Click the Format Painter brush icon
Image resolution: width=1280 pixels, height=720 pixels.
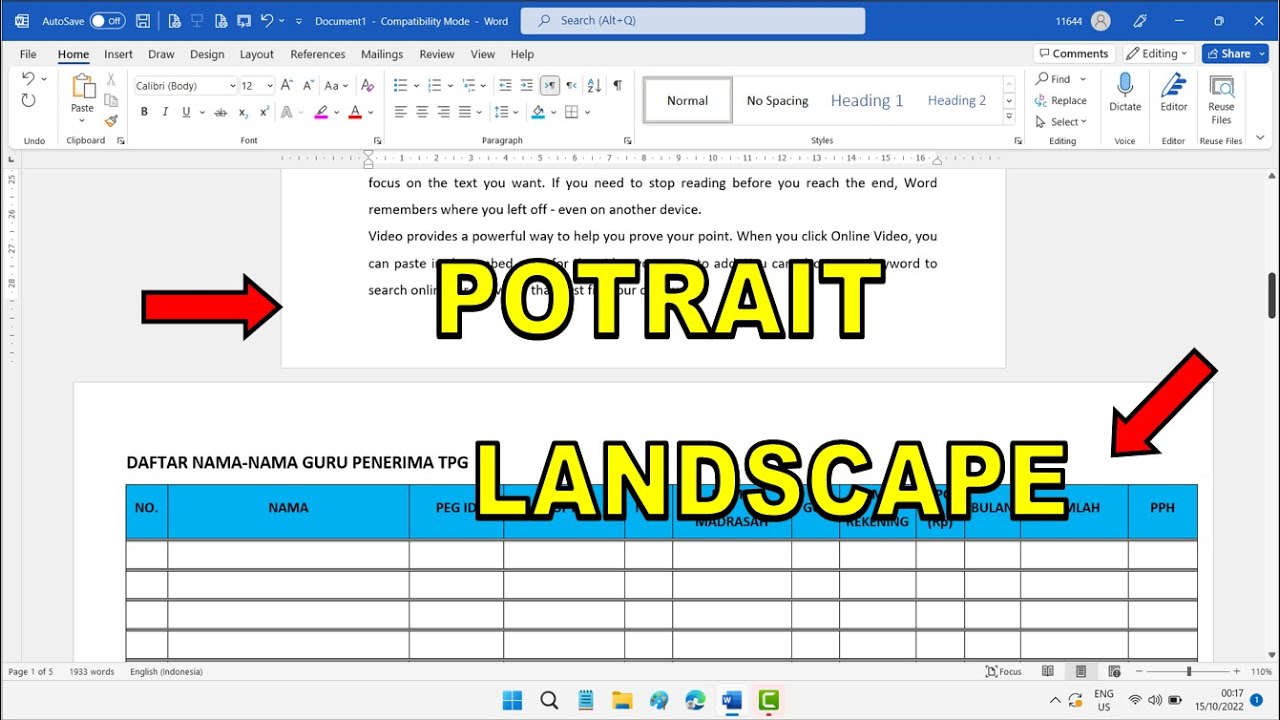(x=111, y=121)
